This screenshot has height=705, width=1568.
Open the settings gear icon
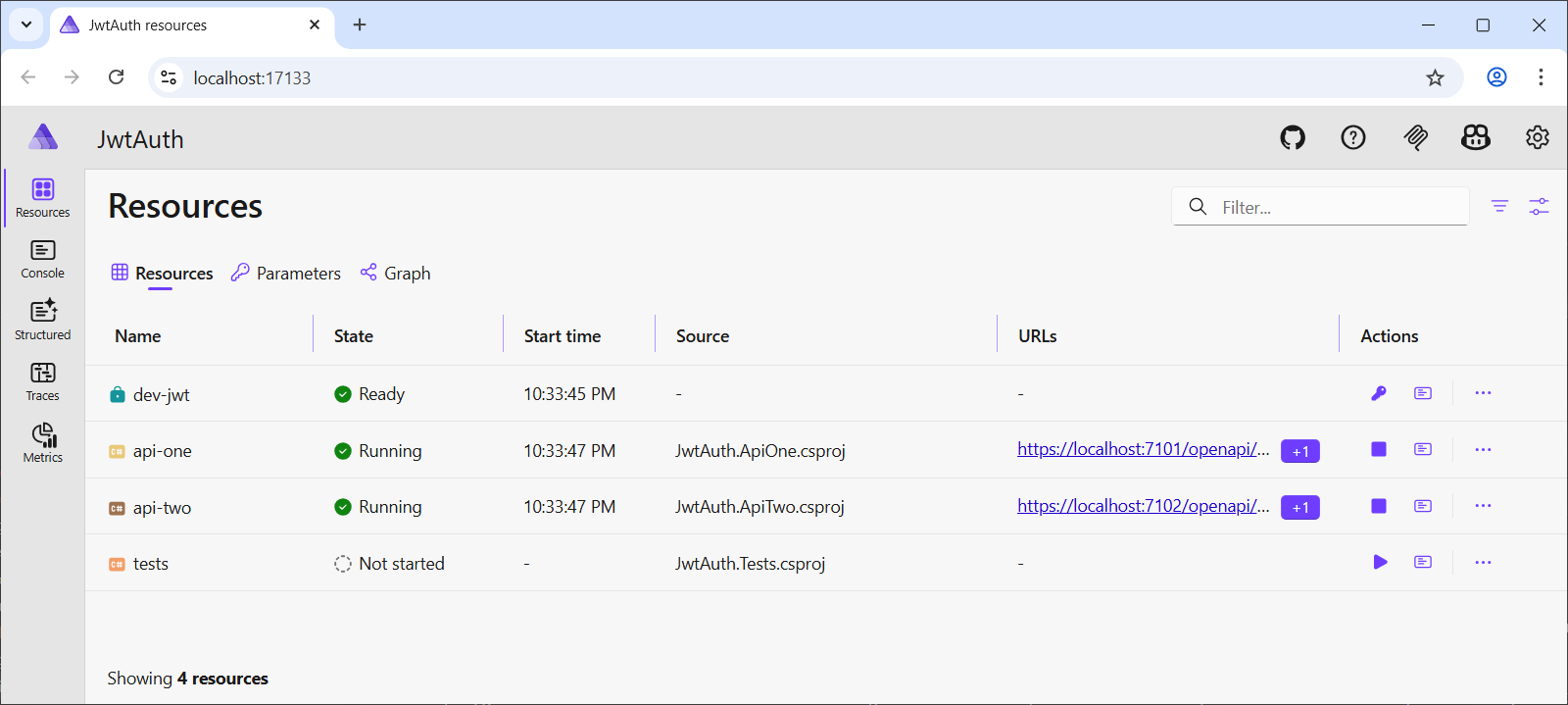pos(1538,138)
